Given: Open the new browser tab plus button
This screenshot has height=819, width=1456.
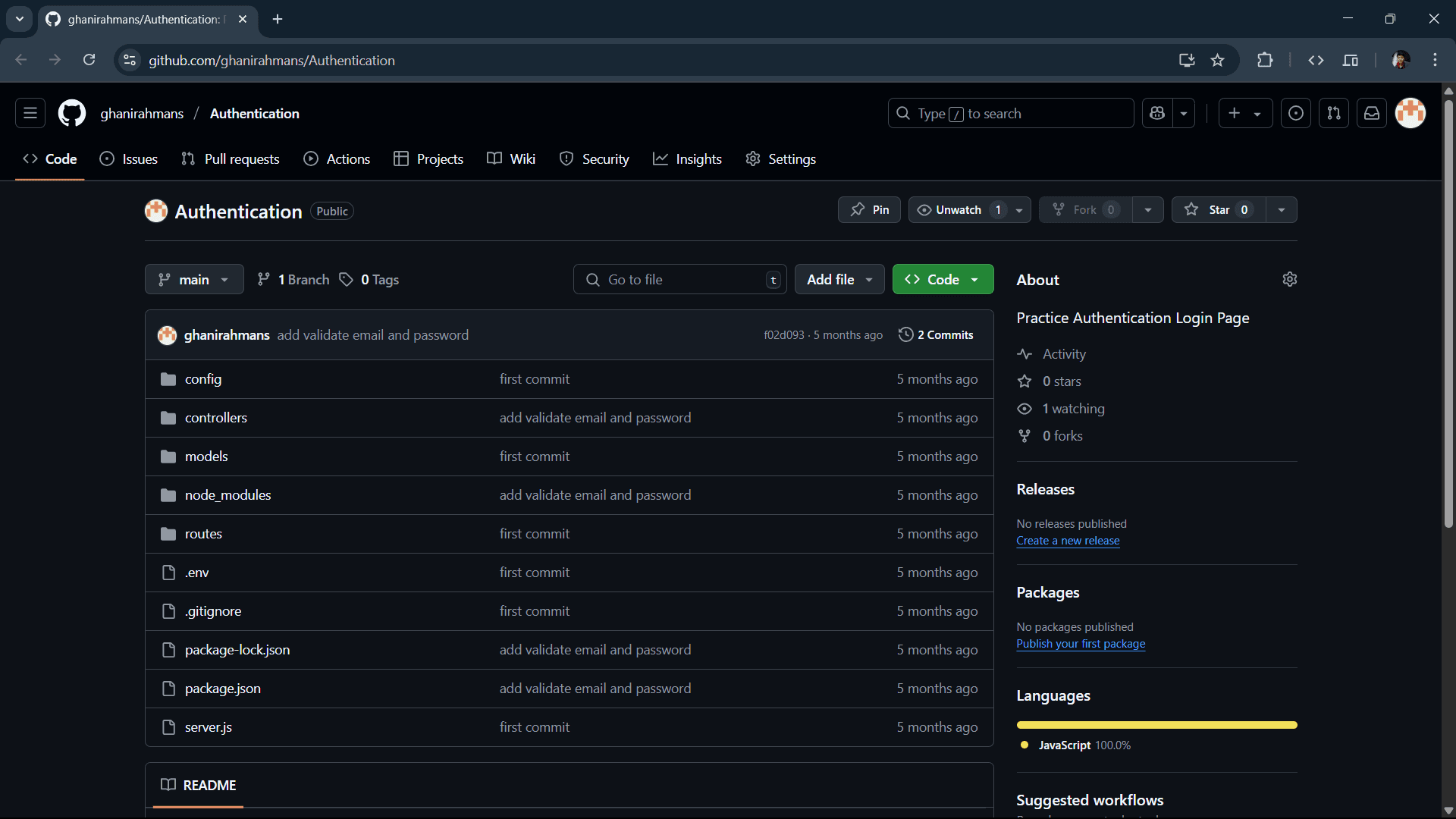Looking at the screenshot, I should pyautogui.click(x=278, y=19).
